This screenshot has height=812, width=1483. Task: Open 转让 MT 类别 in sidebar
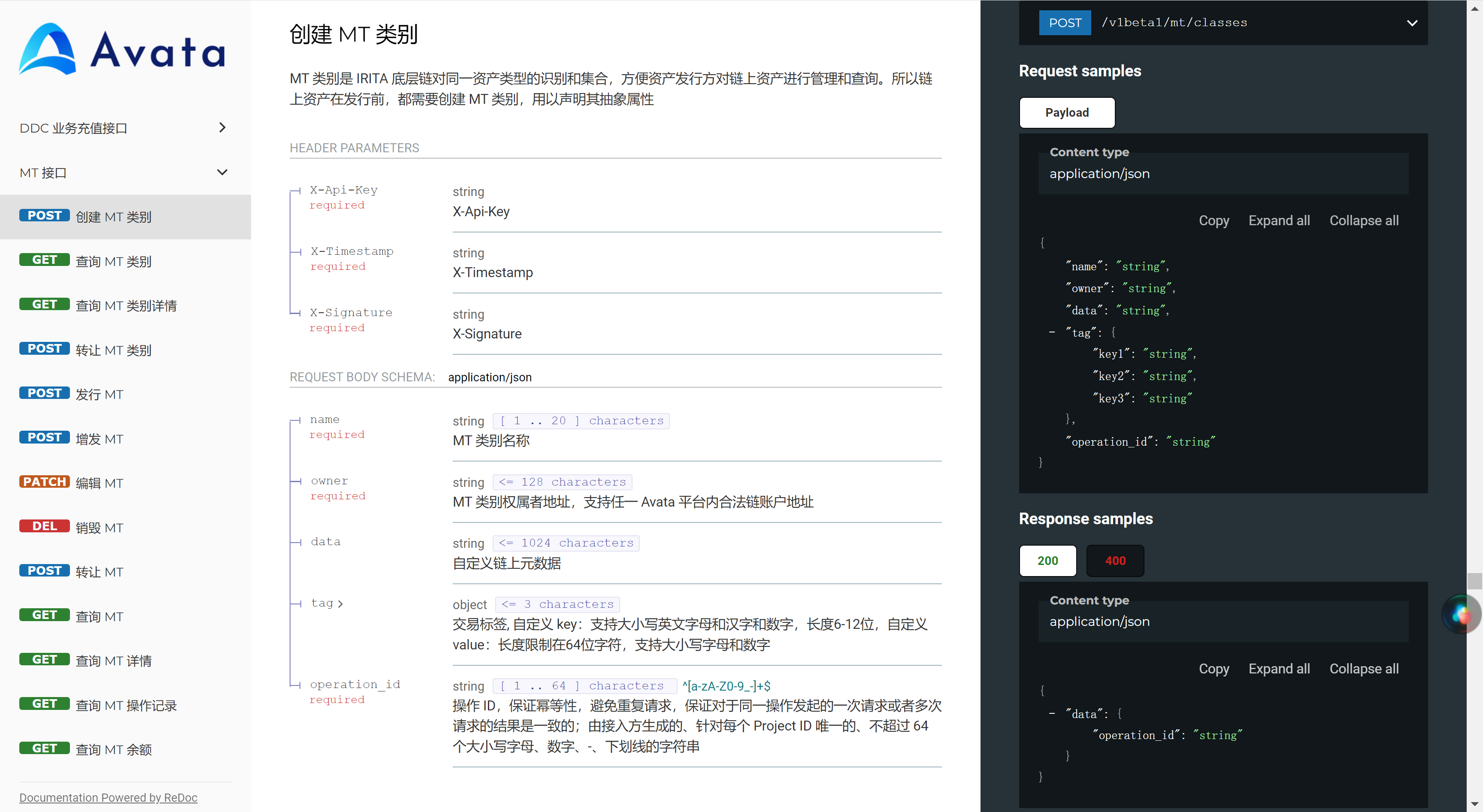click(x=125, y=349)
